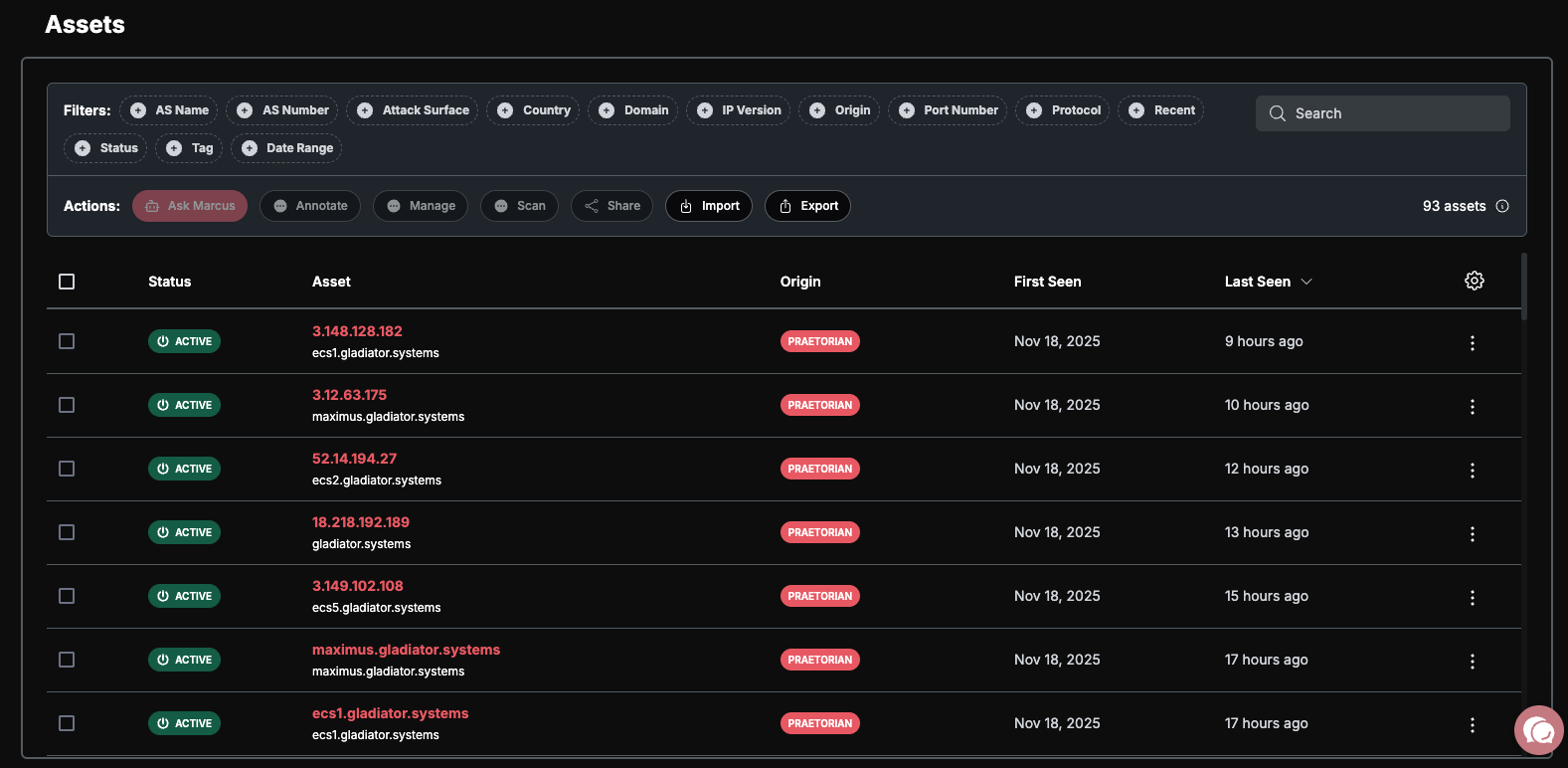Click the plus icon on Tag filter
Viewport: 1568px width, 768px height.
coord(174,148)
